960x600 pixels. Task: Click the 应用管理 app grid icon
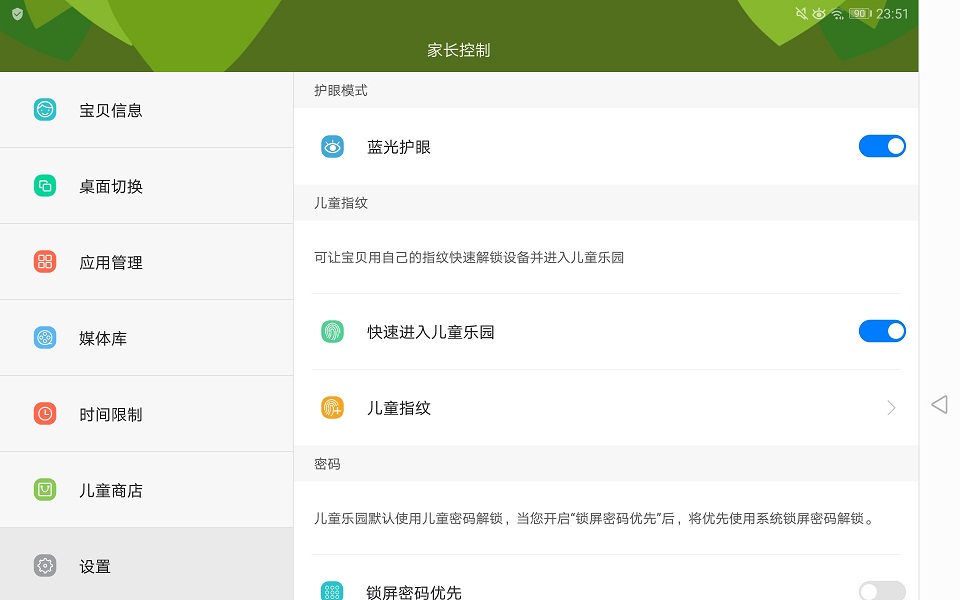(45, 261)
